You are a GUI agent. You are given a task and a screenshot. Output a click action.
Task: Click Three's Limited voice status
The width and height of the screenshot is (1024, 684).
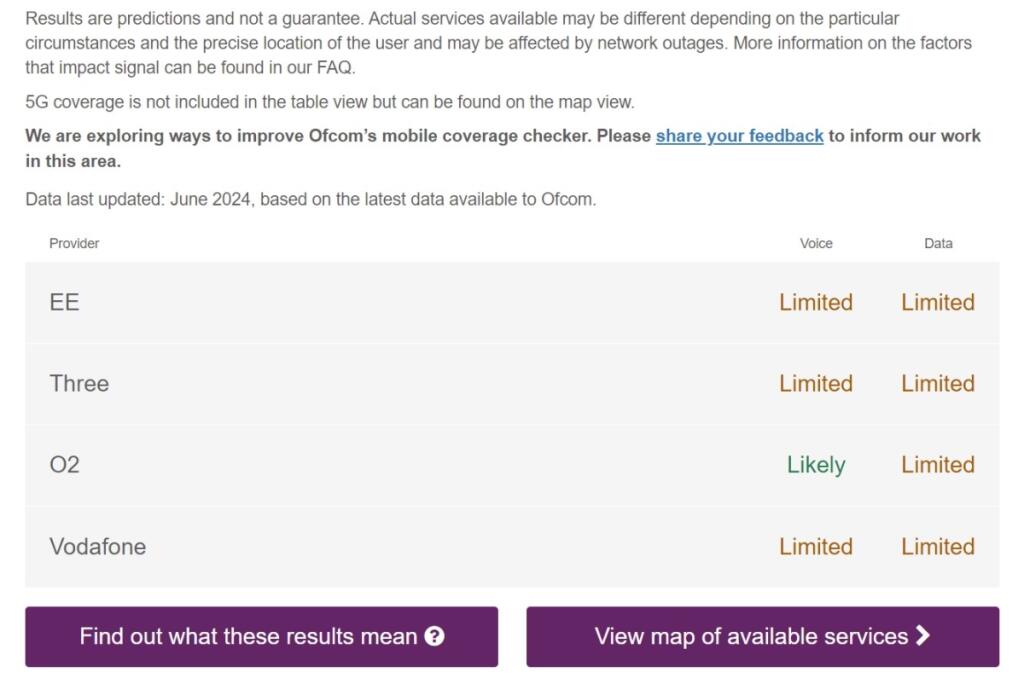pos(816,383)
